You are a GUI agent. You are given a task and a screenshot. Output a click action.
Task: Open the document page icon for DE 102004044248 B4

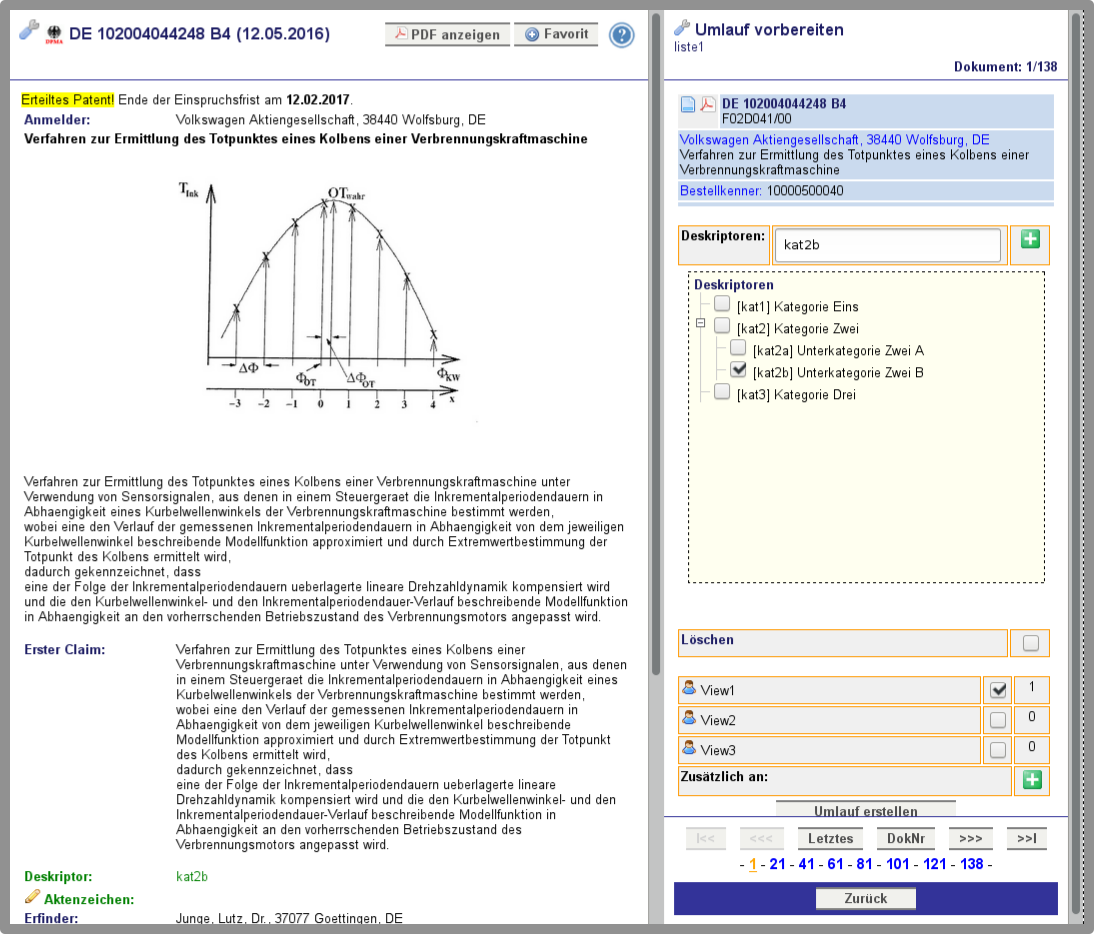point(688,105)
